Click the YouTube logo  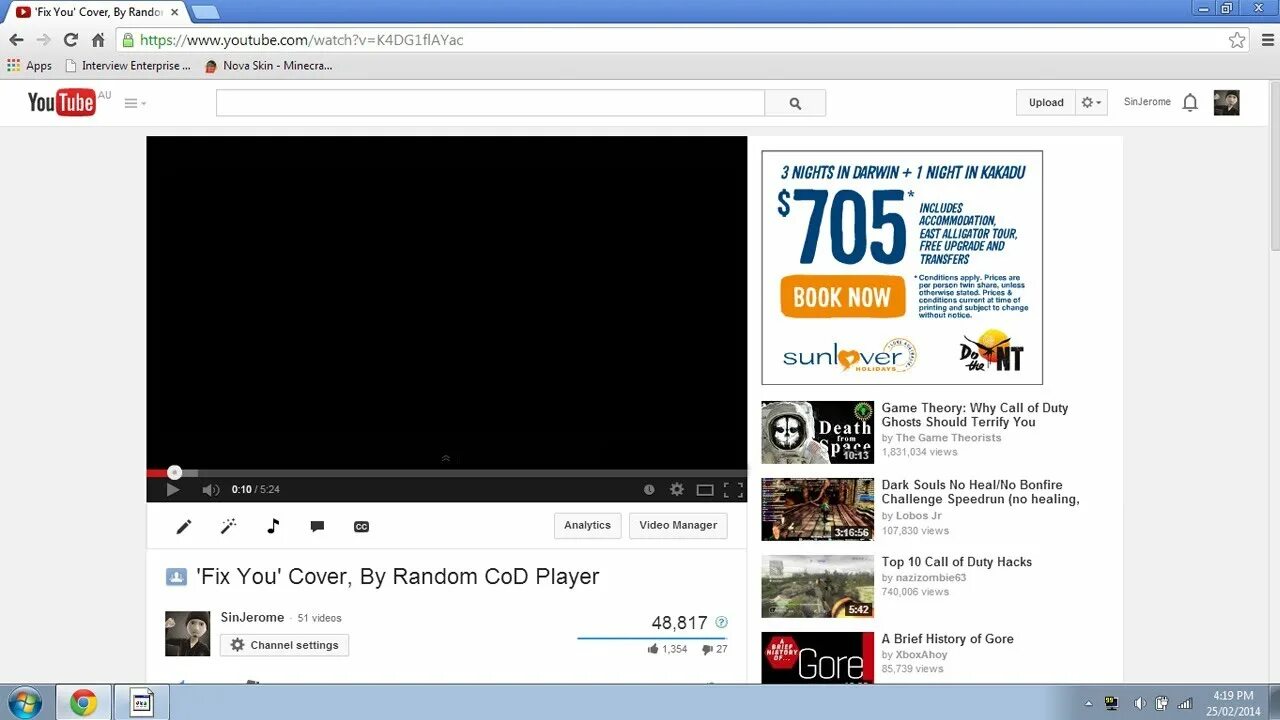[x=62, y=102]
